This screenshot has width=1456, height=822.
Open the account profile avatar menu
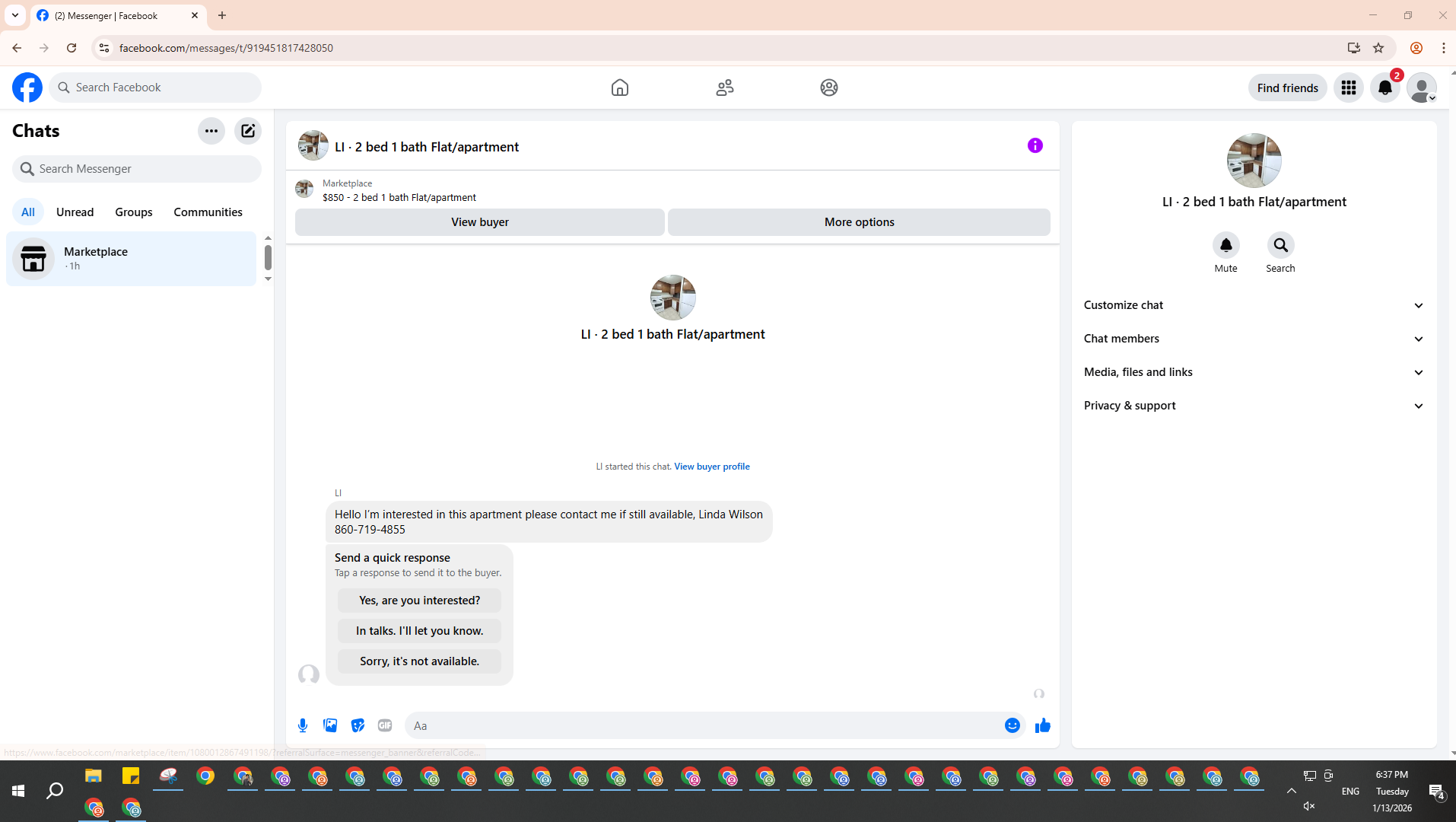point(1422,88)
